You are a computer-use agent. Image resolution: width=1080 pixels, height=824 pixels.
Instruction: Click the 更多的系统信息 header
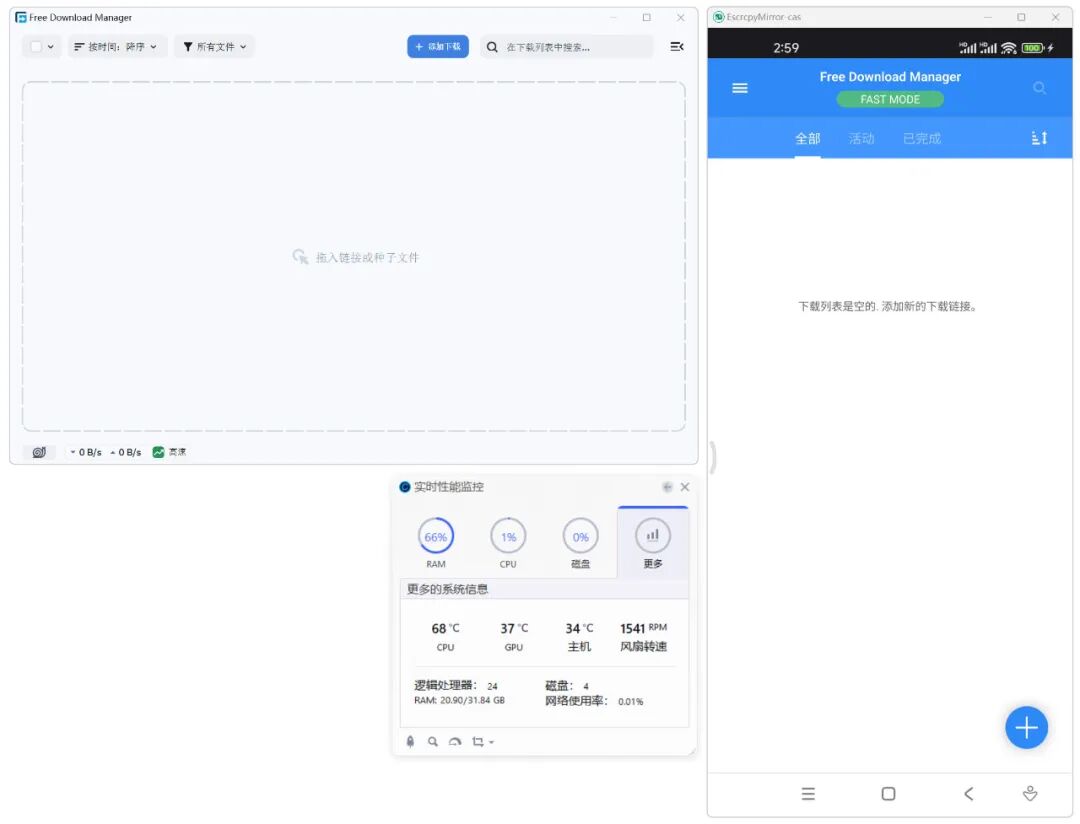pyautogui.click(x=448, y=589)
